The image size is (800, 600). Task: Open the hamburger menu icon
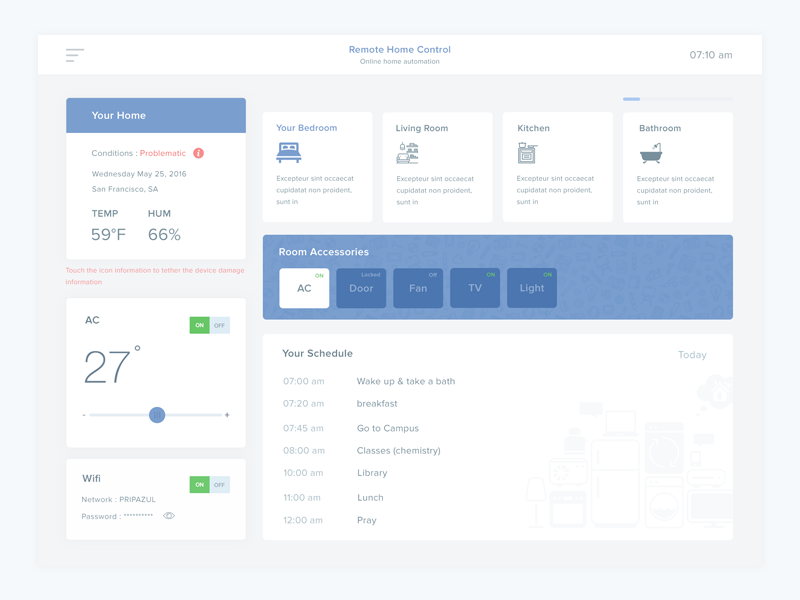[75, 55]
